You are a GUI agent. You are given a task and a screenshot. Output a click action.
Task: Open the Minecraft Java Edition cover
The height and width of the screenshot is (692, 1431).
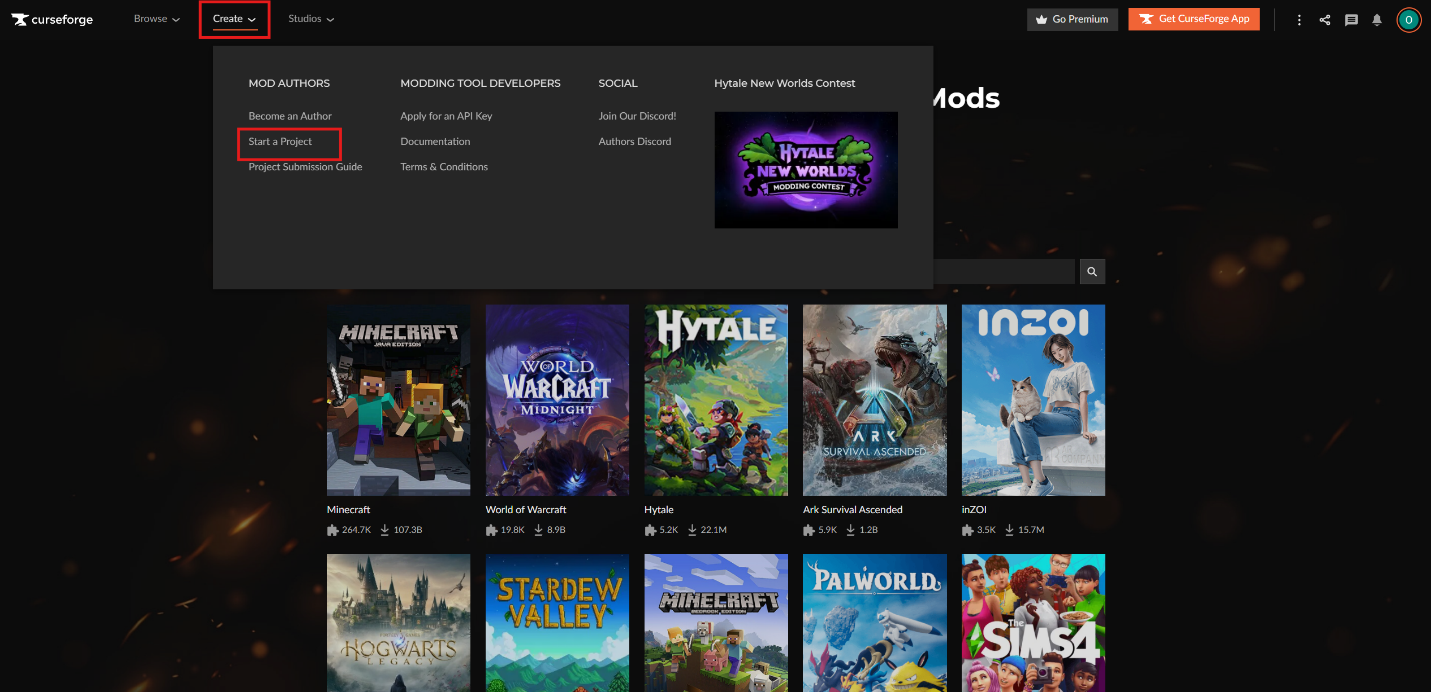(x=398, y=400)
